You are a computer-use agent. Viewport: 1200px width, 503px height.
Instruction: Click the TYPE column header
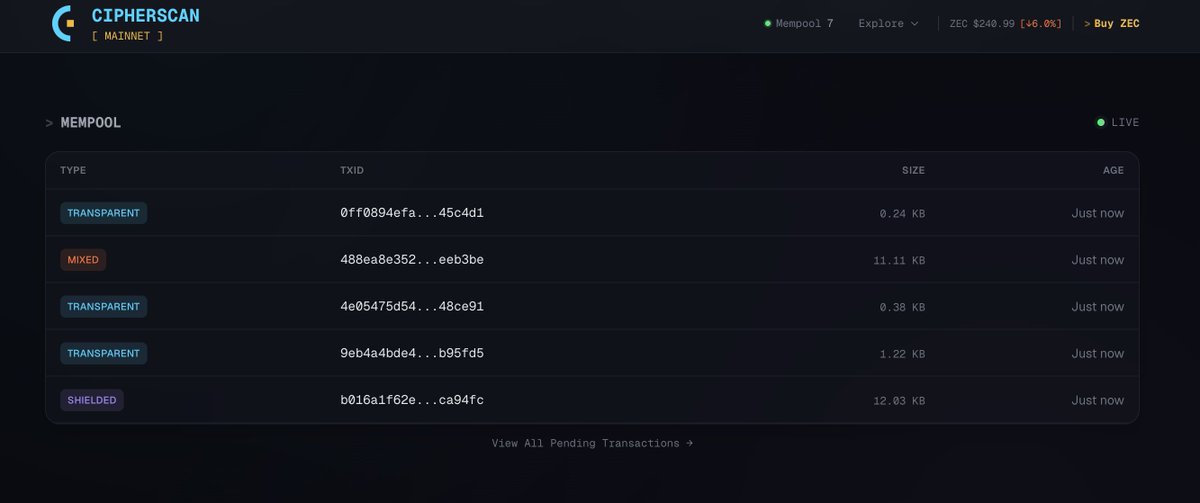73,170
